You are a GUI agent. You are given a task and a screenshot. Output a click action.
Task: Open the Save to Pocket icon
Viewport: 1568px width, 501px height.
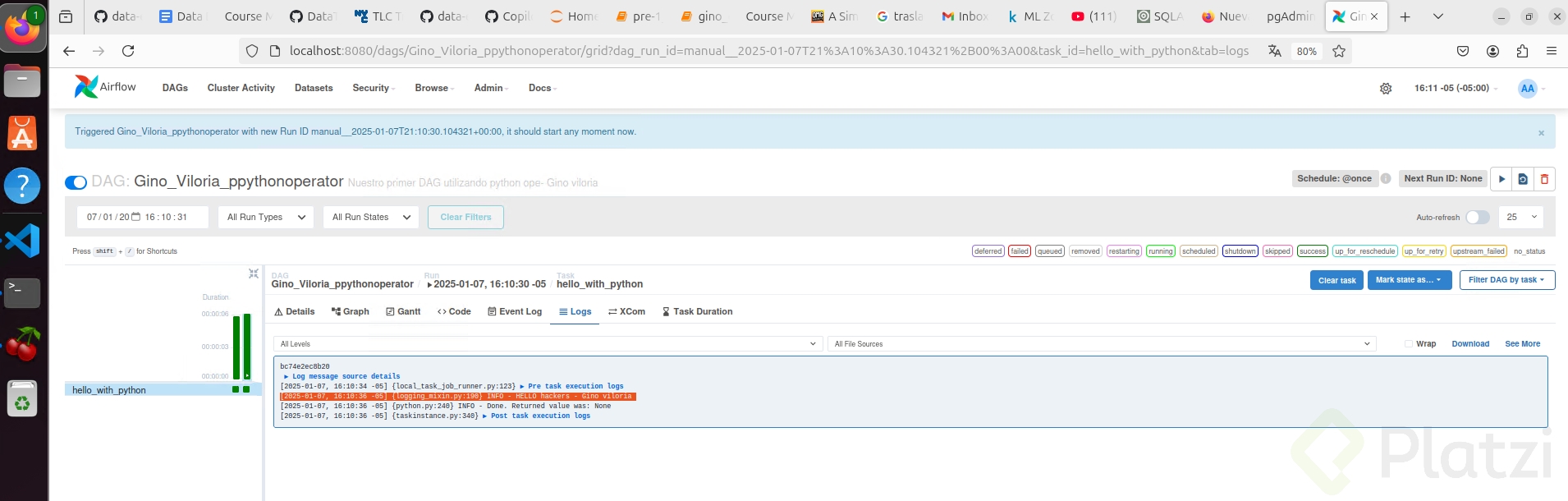pyautogui.click(x=1463, y=51)
